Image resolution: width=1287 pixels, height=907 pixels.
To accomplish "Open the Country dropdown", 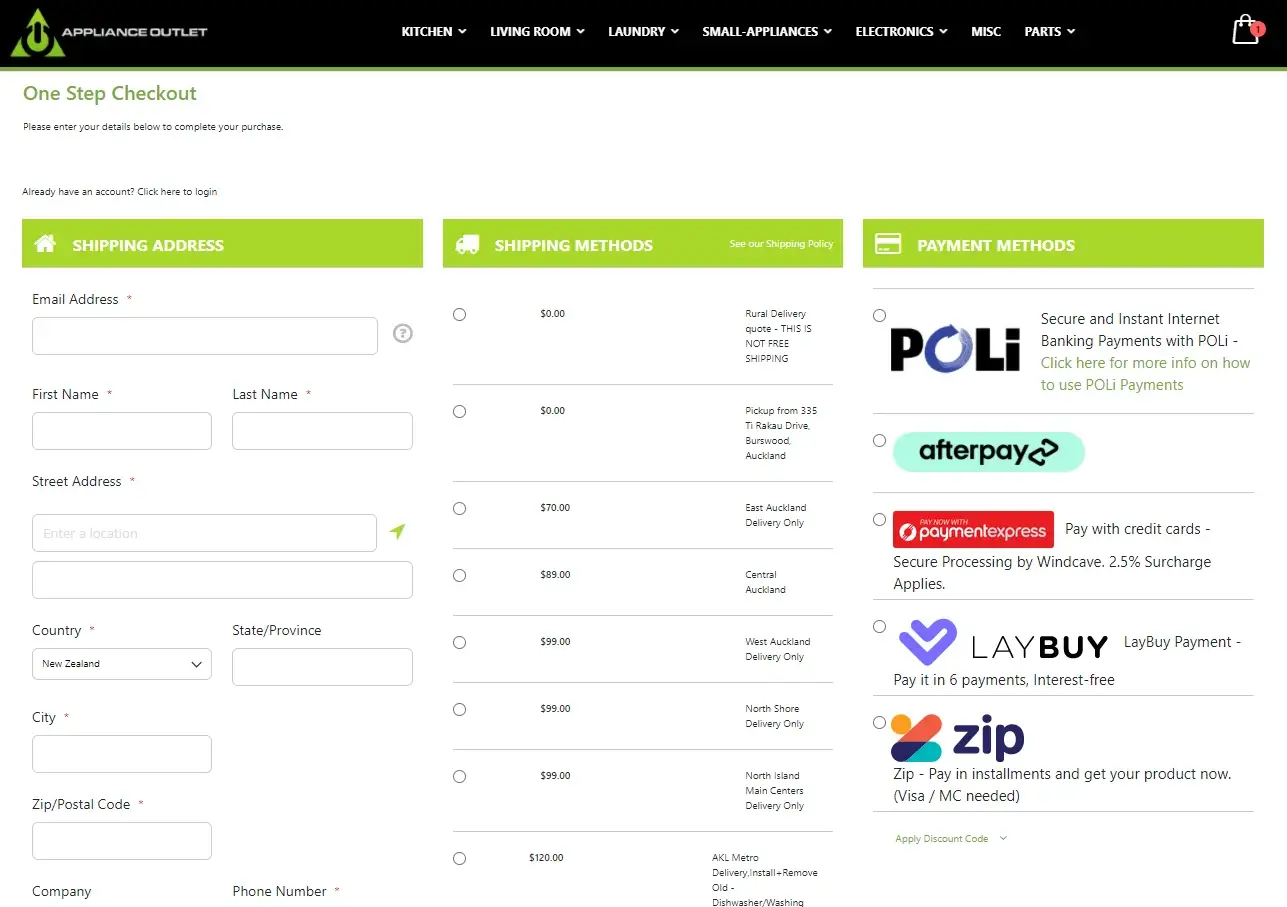I will click(121, 663).
